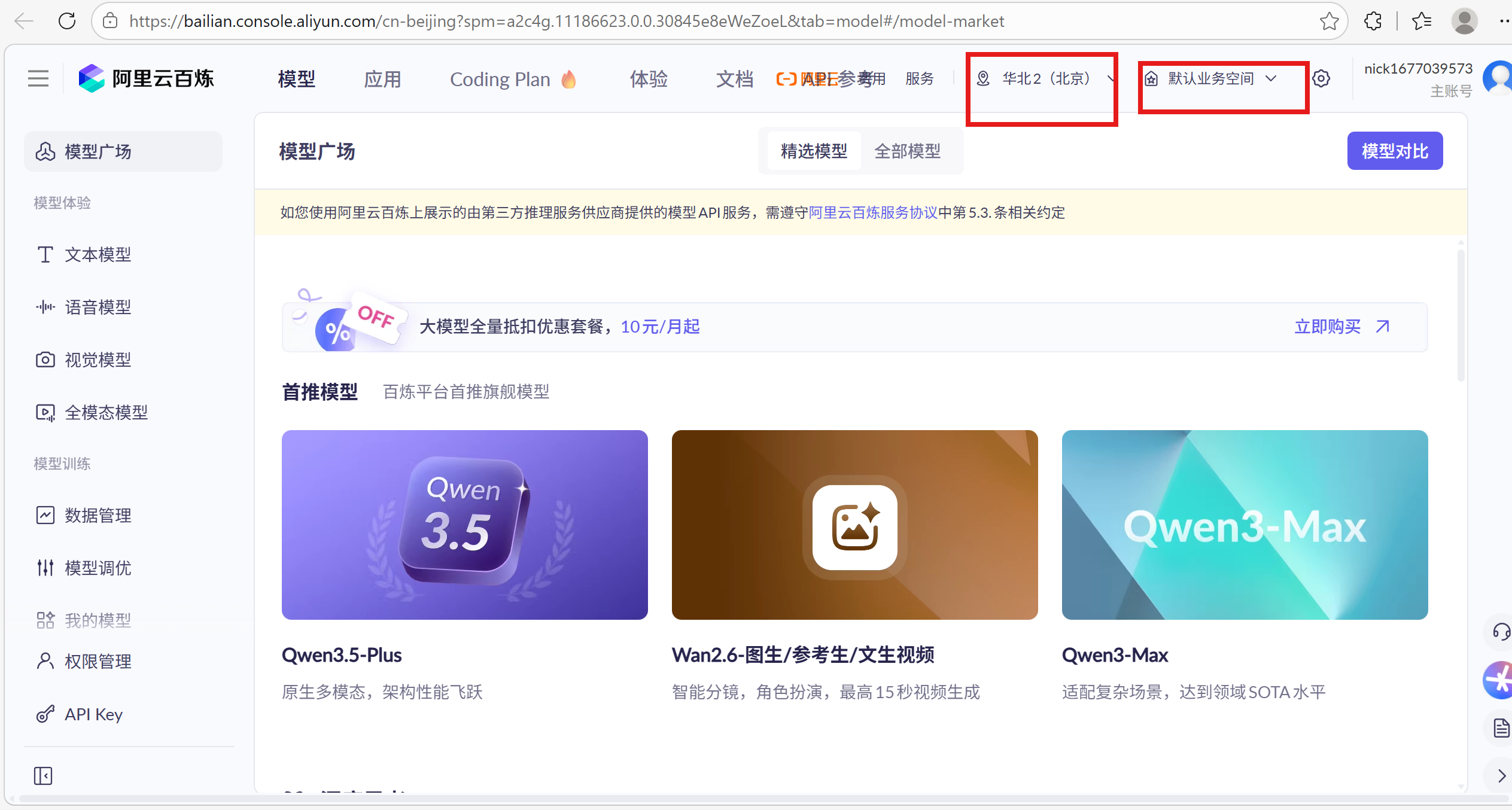1512x810 pixels.
Task: Click the hamburger menu icon
Action: pos(38,78)
